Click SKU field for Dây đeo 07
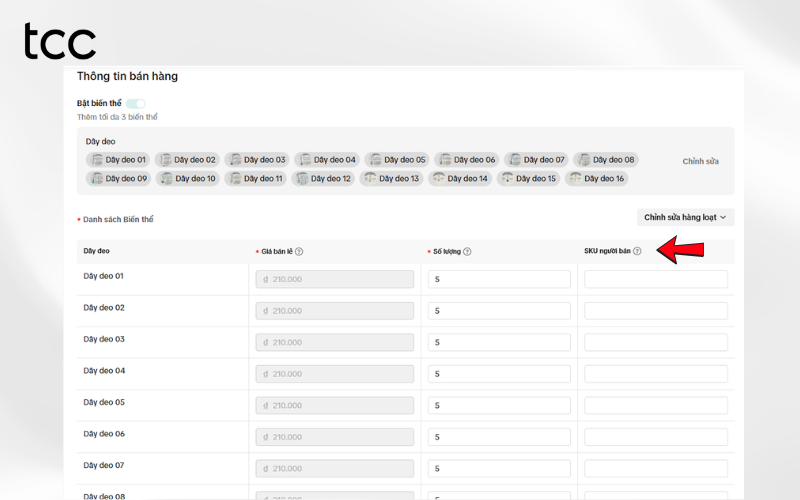 [656, 469]
